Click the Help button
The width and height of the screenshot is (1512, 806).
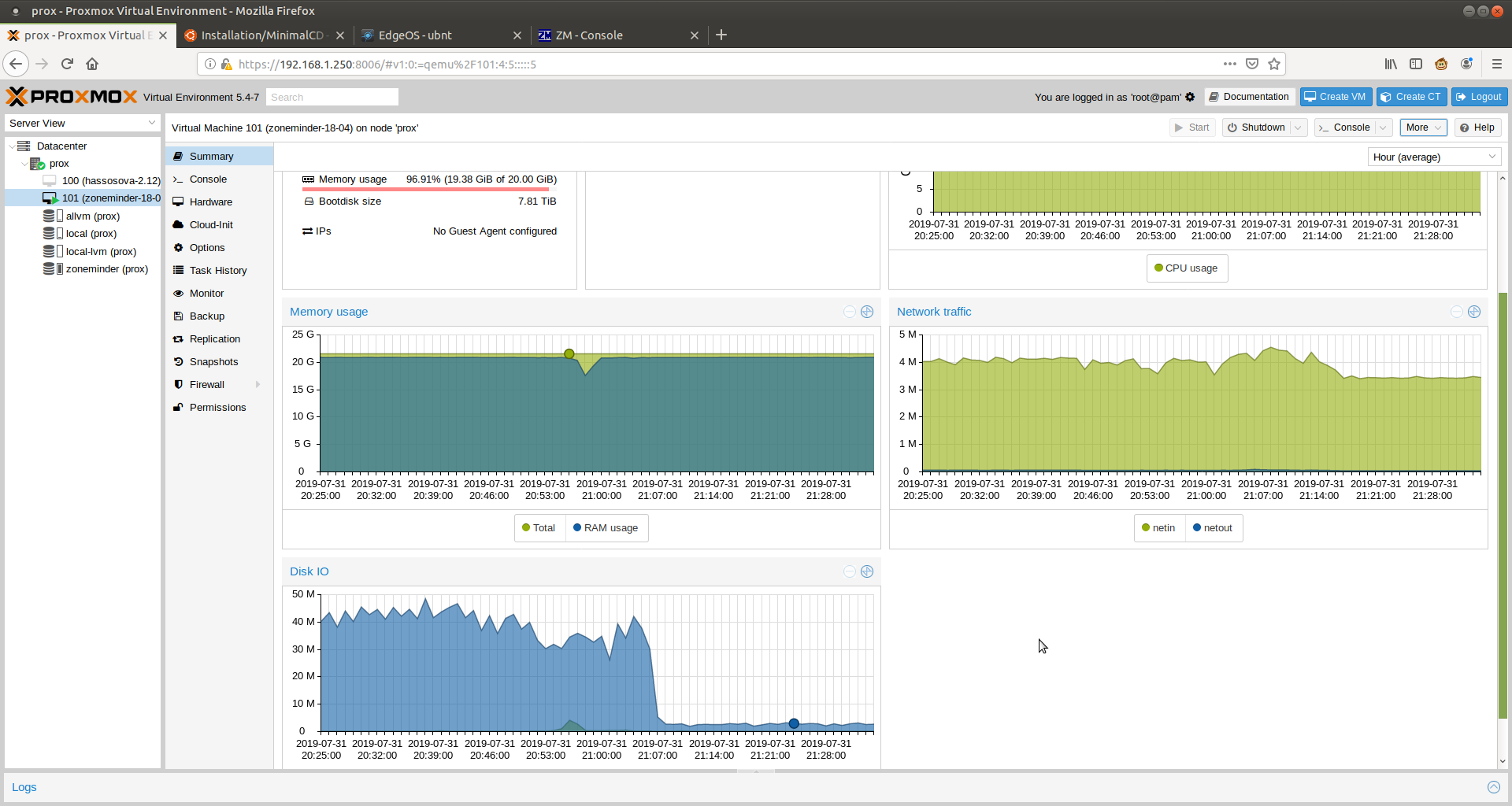[1477, 128]
